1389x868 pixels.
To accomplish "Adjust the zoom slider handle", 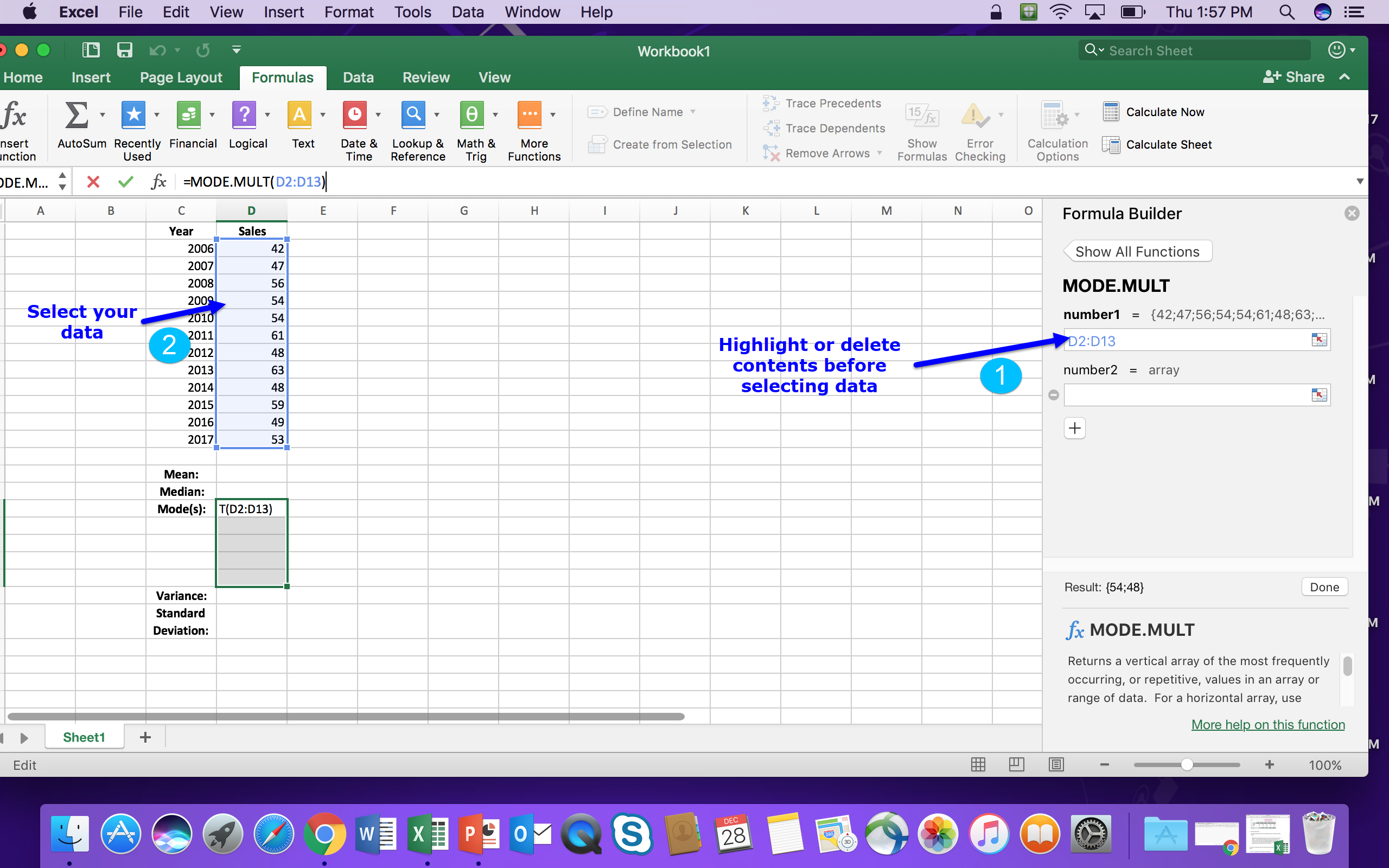I will click(1187, 765).
